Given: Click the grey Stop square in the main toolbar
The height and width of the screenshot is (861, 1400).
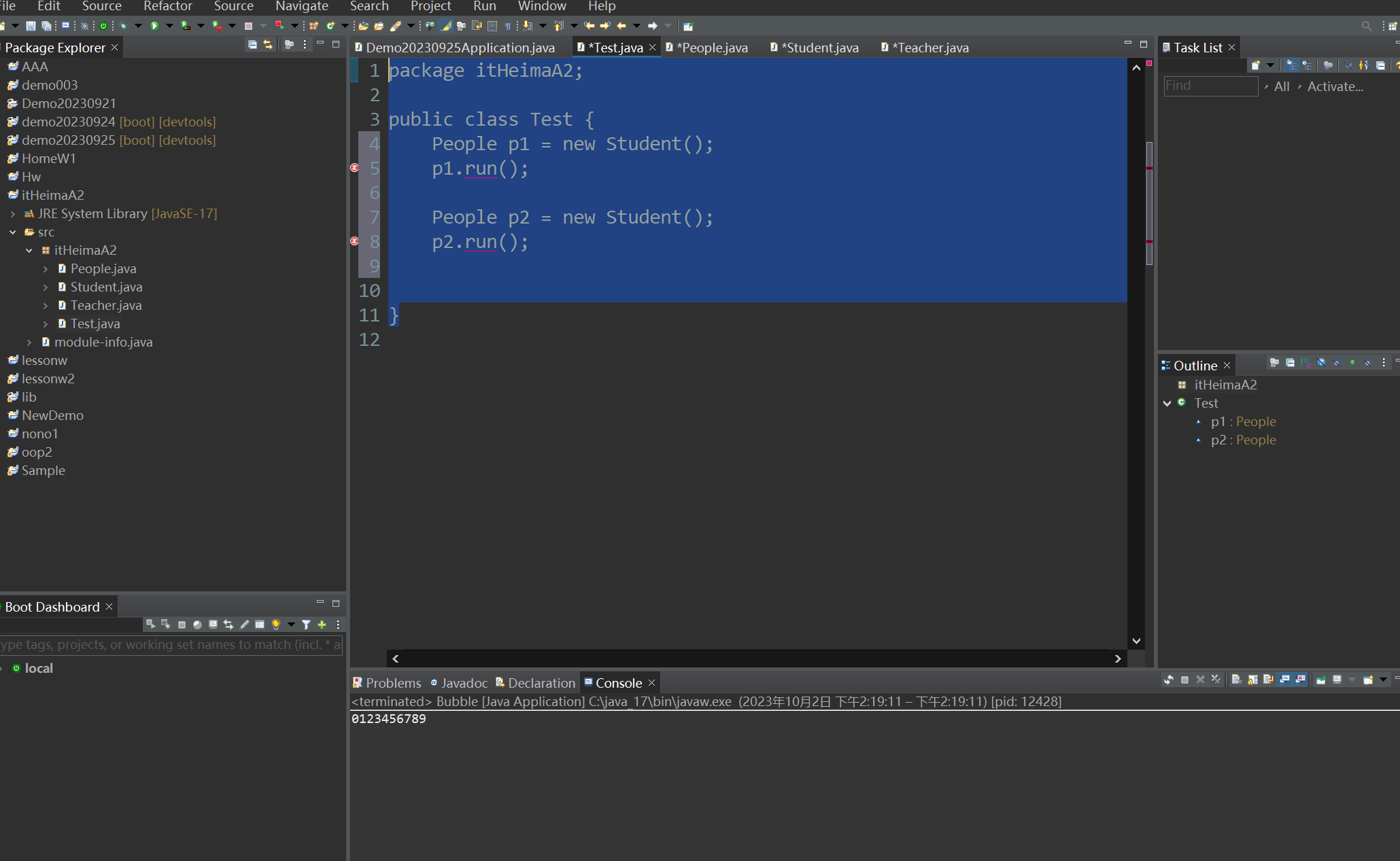Looking at the screenshot, I should click(248, 26).
